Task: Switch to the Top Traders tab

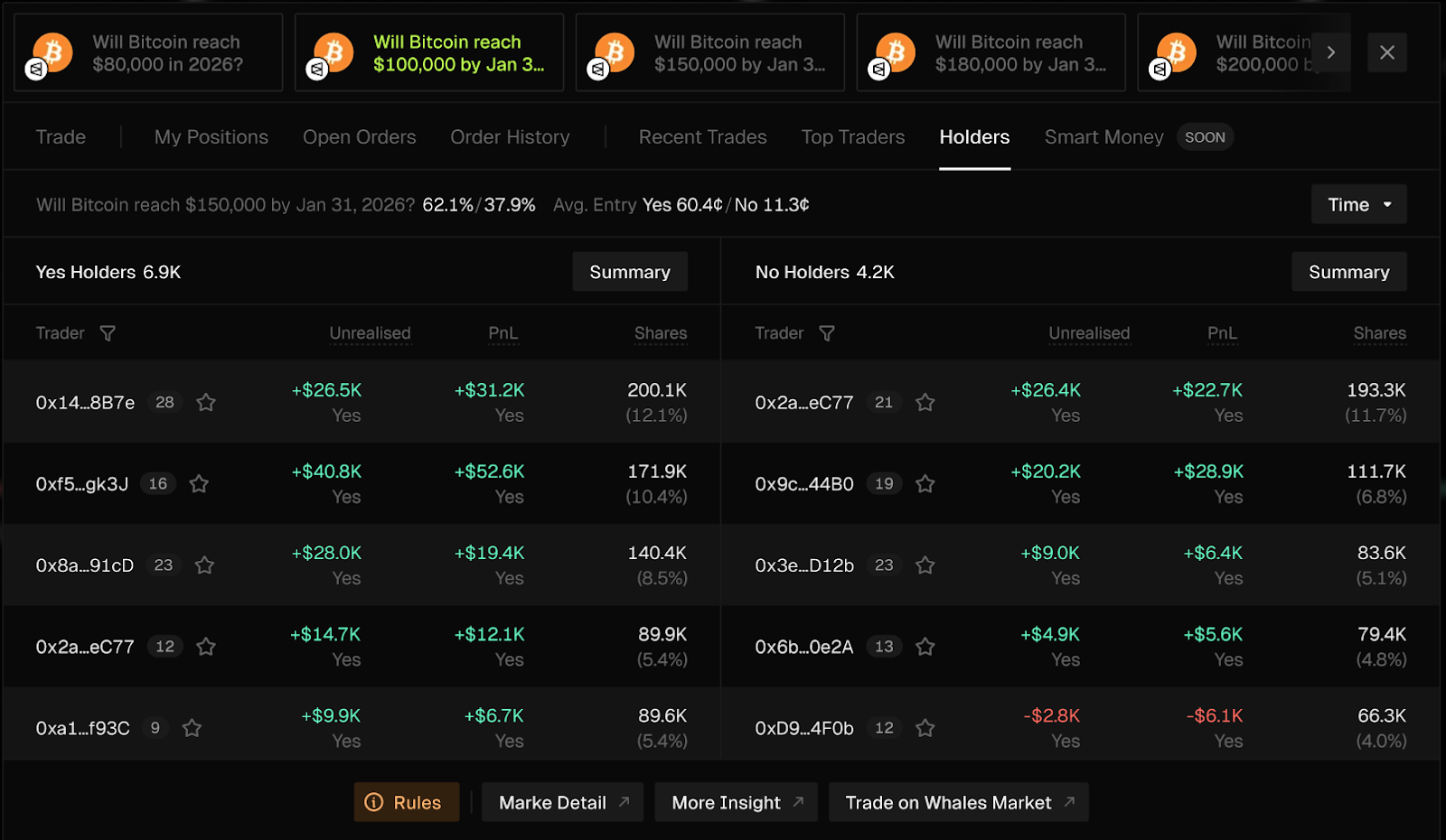Action: pos(852,137)
